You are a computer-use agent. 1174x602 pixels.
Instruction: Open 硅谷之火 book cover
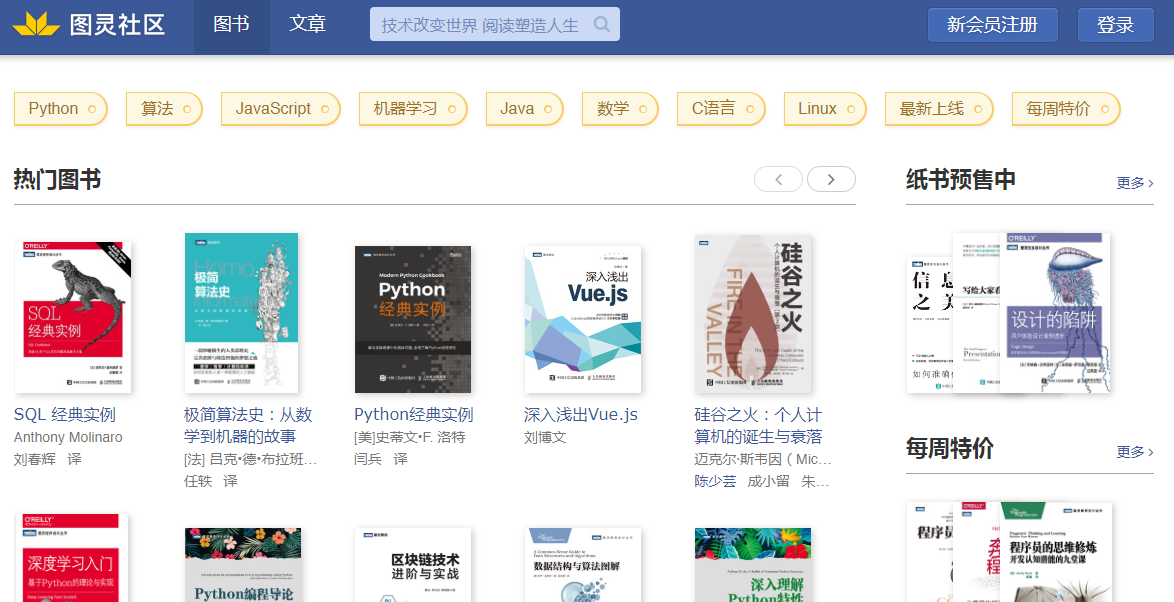[x=753, y=314]
